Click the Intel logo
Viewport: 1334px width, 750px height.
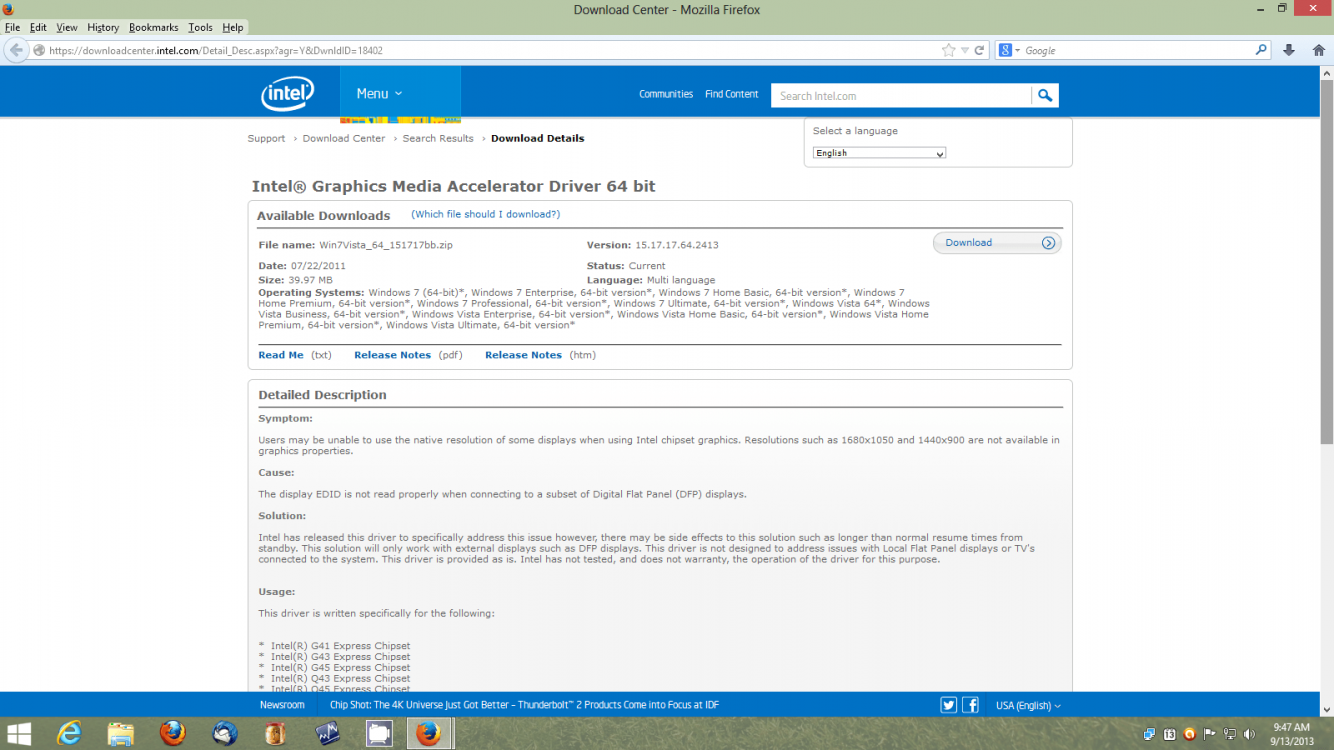[288, 94]
